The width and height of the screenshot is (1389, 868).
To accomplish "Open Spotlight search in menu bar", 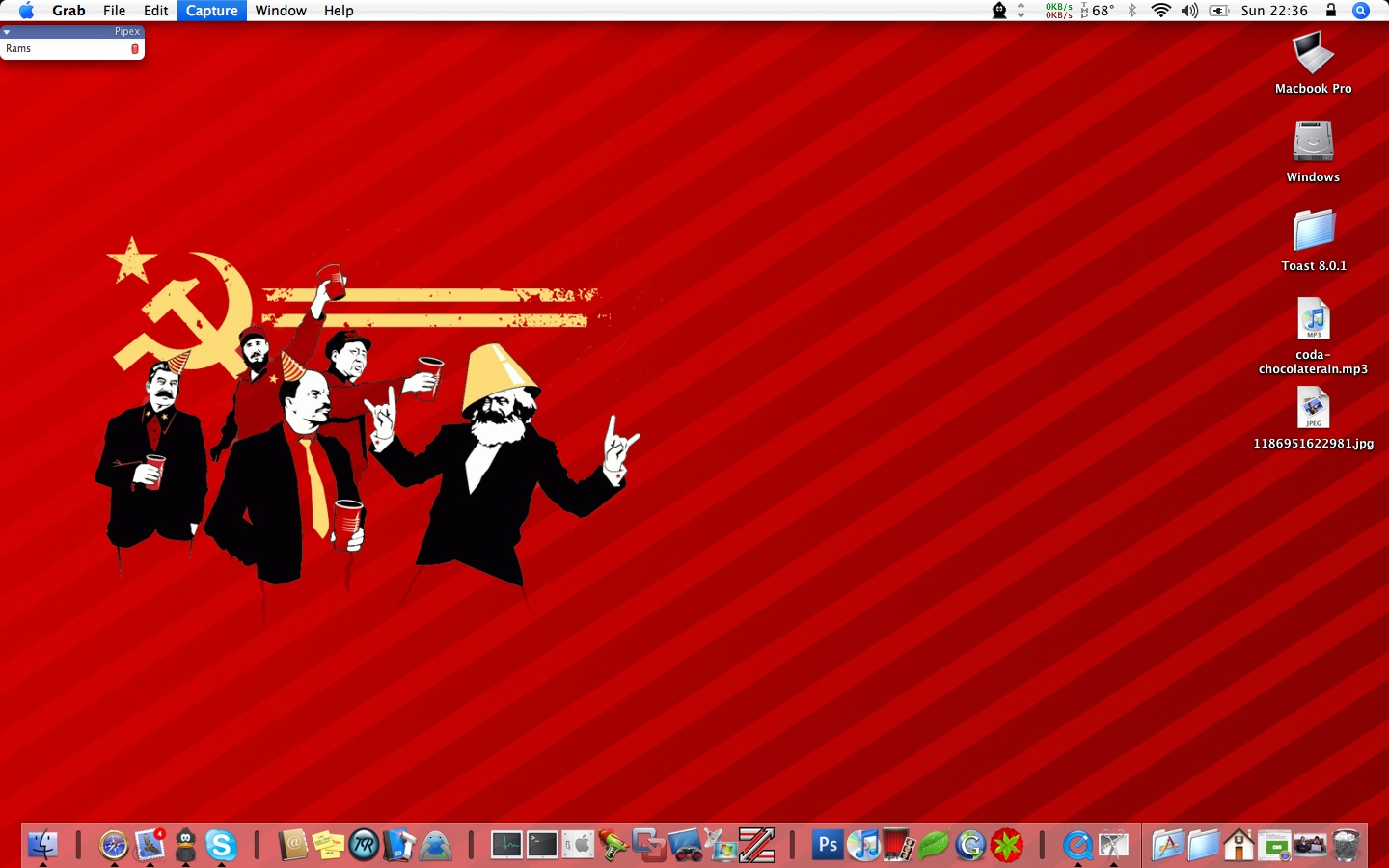I will (x=1361, y=11).
